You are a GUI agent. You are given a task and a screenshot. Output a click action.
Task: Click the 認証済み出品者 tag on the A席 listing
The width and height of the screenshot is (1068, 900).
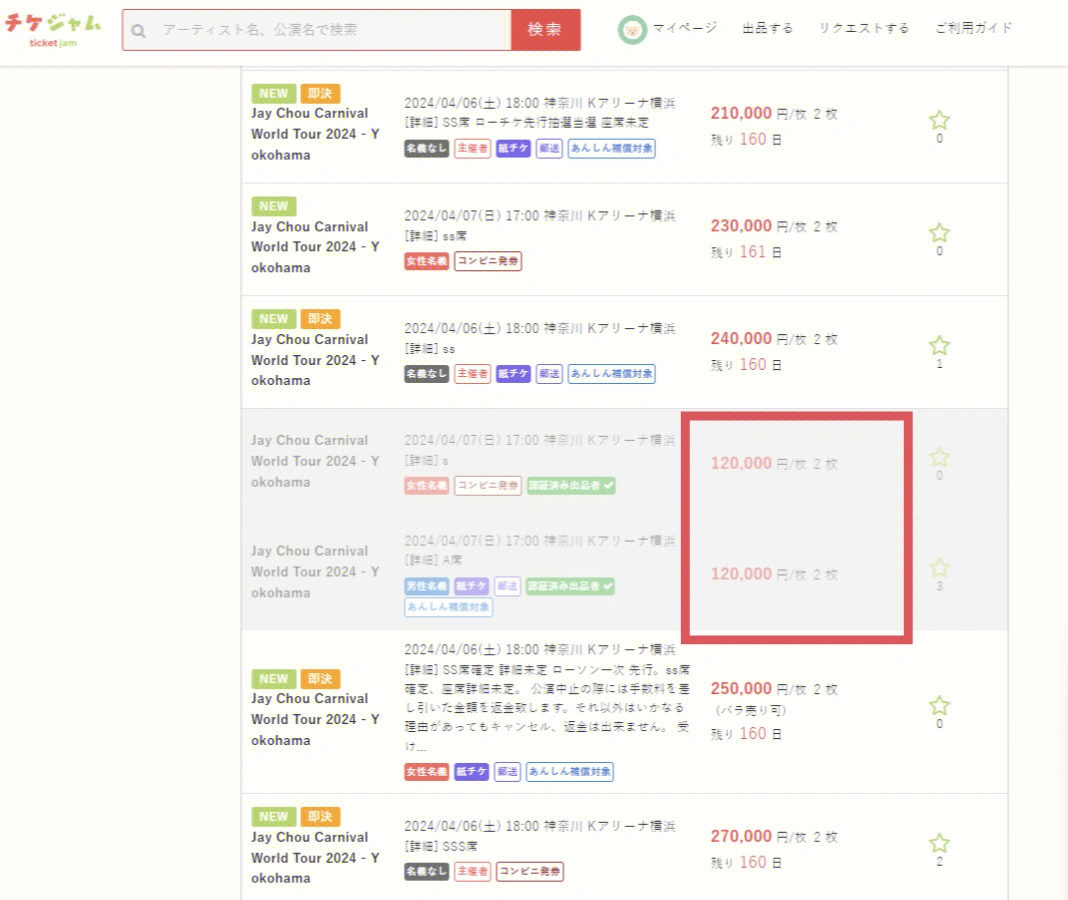(x=570, y=586)
